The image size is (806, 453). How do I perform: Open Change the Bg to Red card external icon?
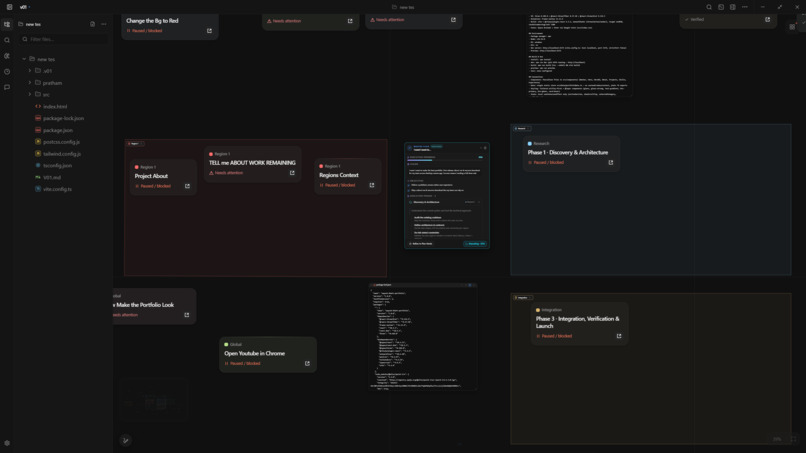[209, 31]
